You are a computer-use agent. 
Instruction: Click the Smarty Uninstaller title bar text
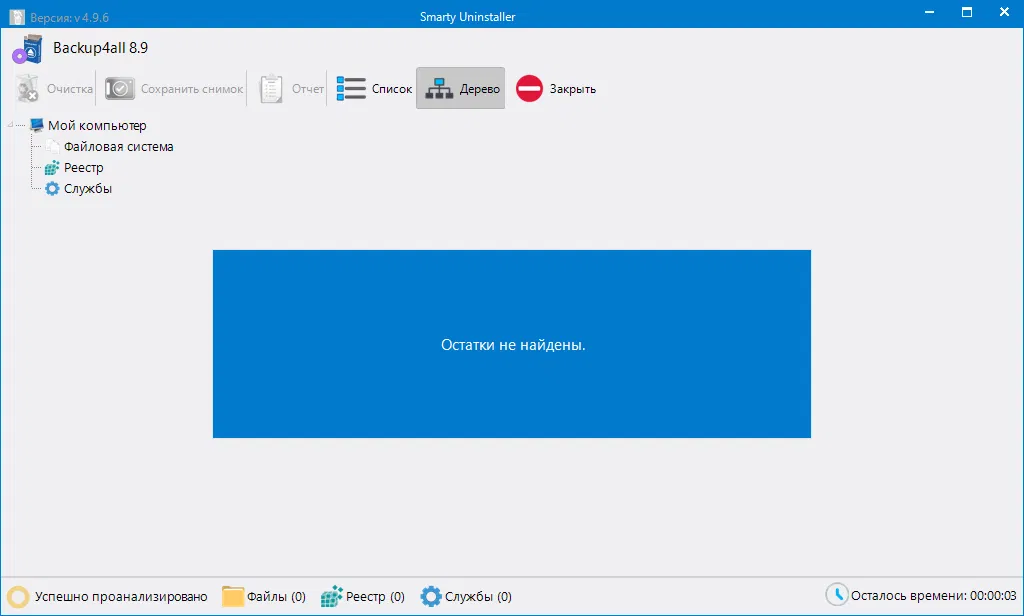tap(466, 16)
